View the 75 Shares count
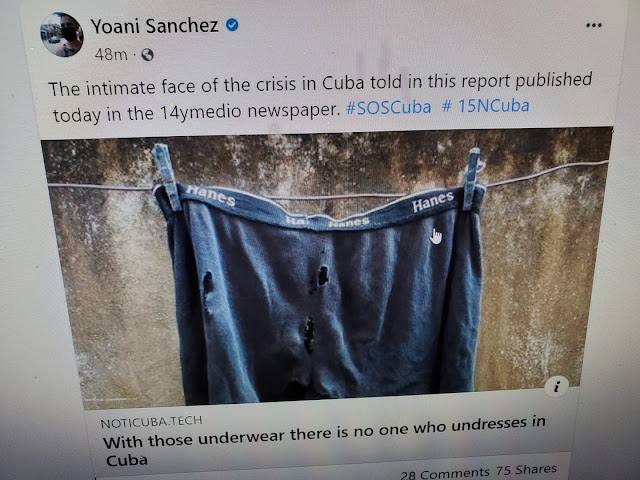This screenshot has height=480, width=640. [x=527, y=470]
